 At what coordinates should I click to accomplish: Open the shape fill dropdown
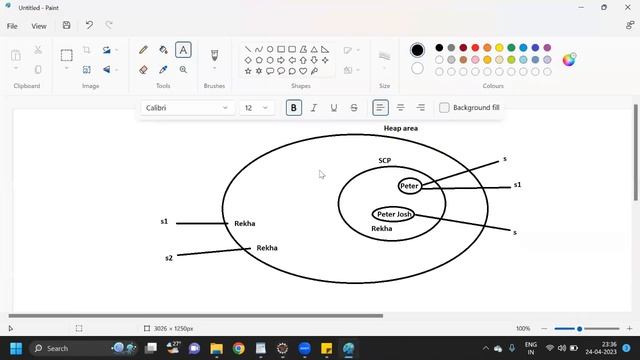pyautogui.click(x=358, y=70)
